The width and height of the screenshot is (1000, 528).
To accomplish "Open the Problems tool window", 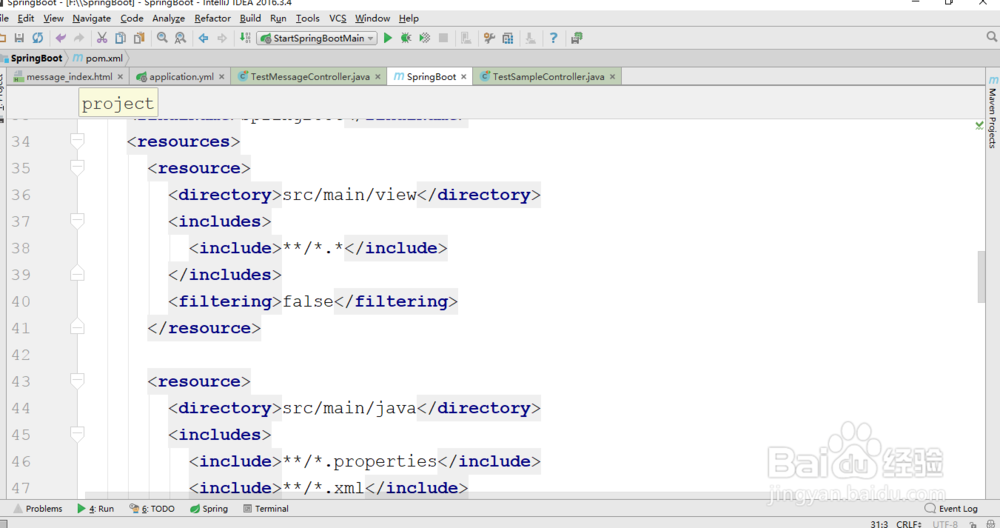I will pos(38,509).
